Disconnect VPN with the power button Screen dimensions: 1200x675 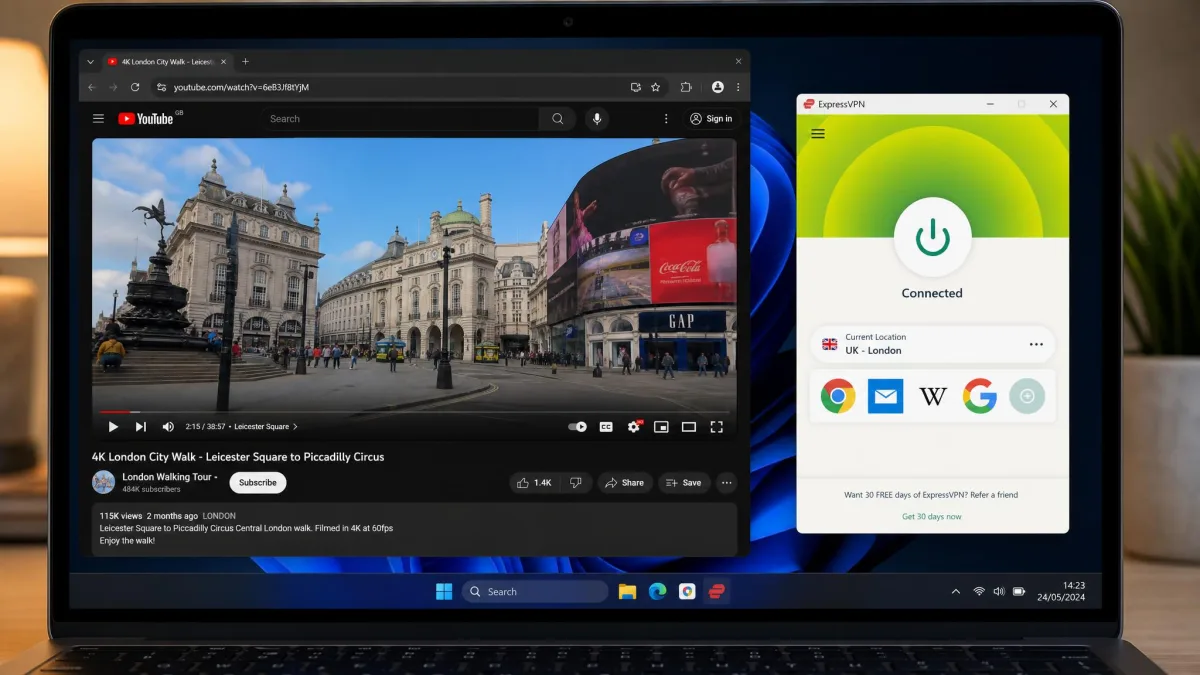coord(932,237)
